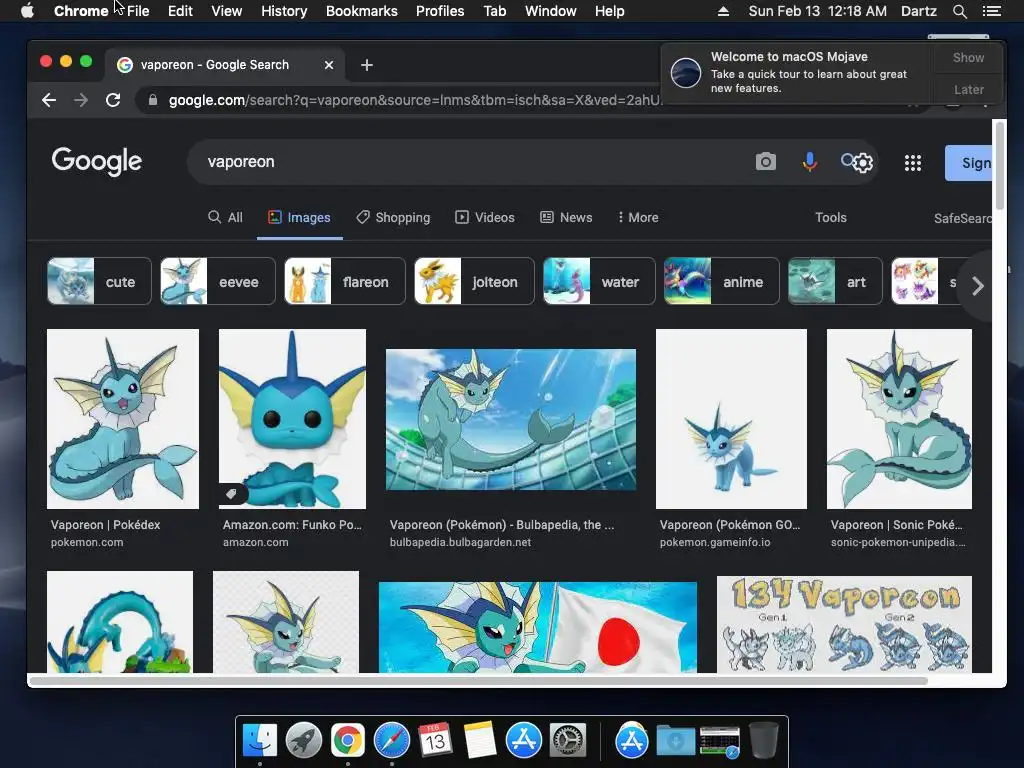Select the Images tab
The height and width of the screenshot is (768, 1024).
299,217
